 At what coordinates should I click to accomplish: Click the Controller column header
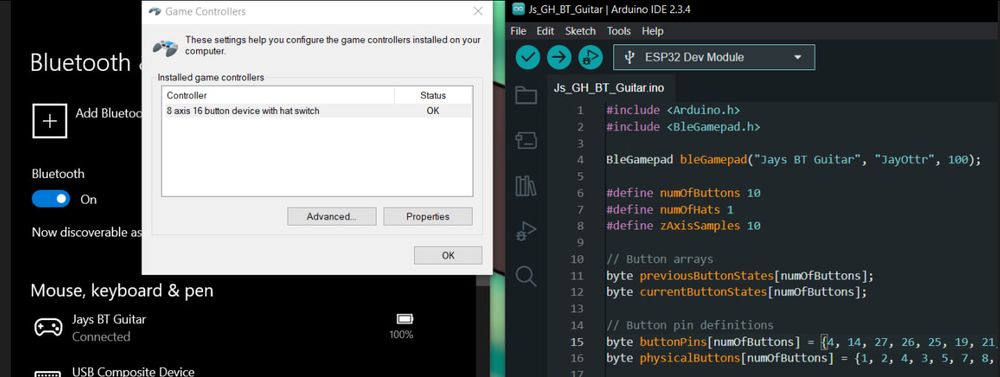(x=278, y=96)
